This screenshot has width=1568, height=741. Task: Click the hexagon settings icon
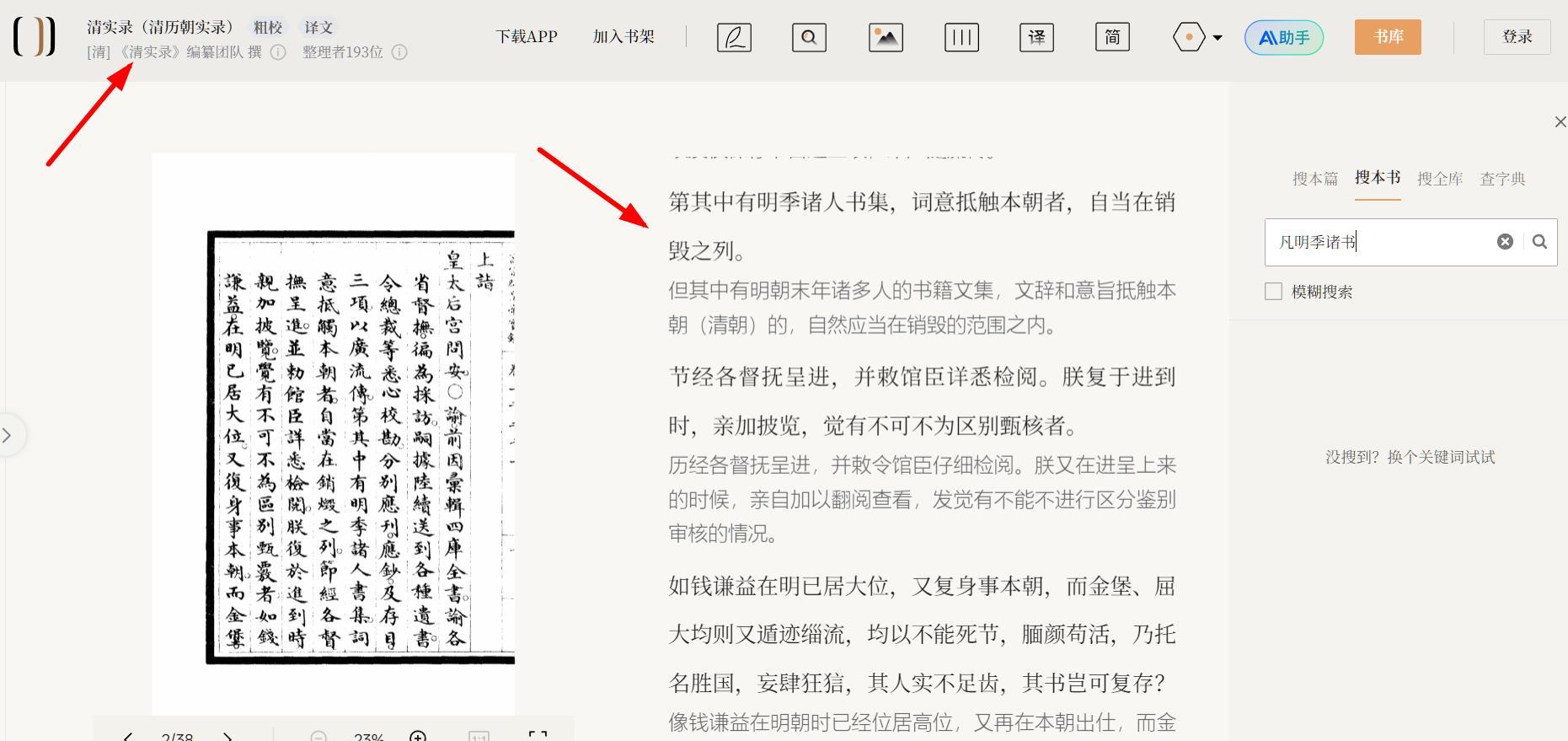click(x=1189, y=37)
